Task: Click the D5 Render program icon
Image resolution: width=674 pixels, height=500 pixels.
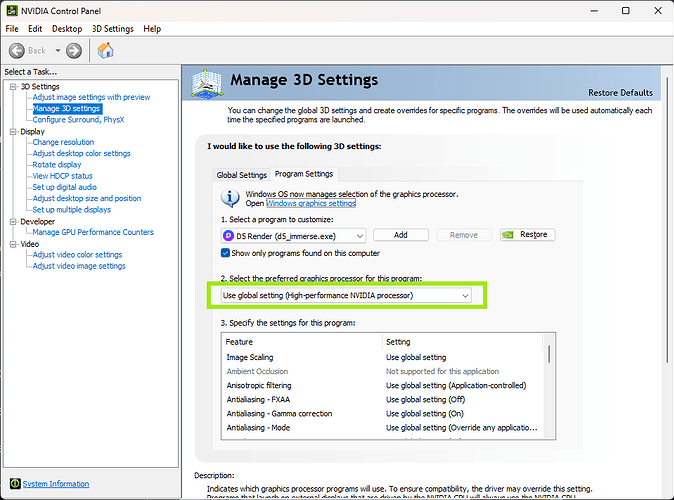Action: [x=230, y=235]
